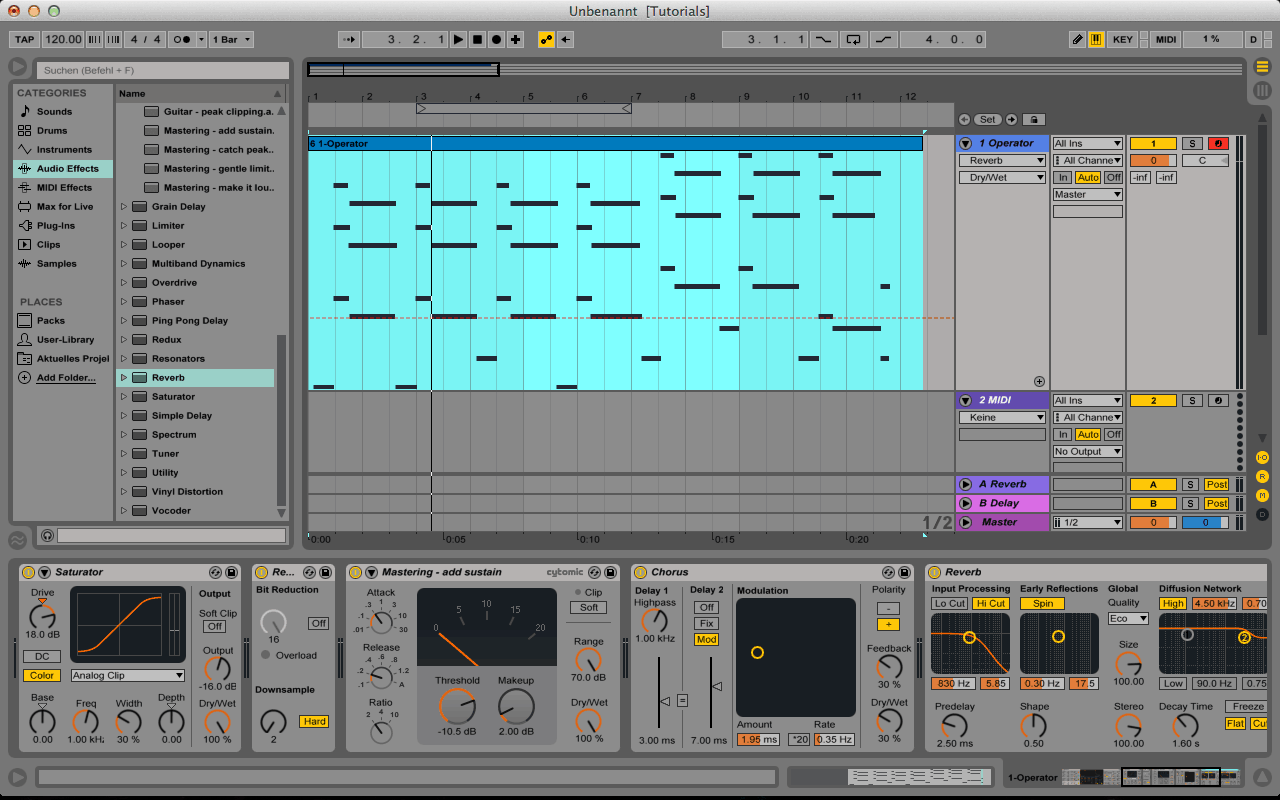This screenshot has height=800, width=1280.
Task: Click the Loop switch icon
Action: click(x=853, y=40)
